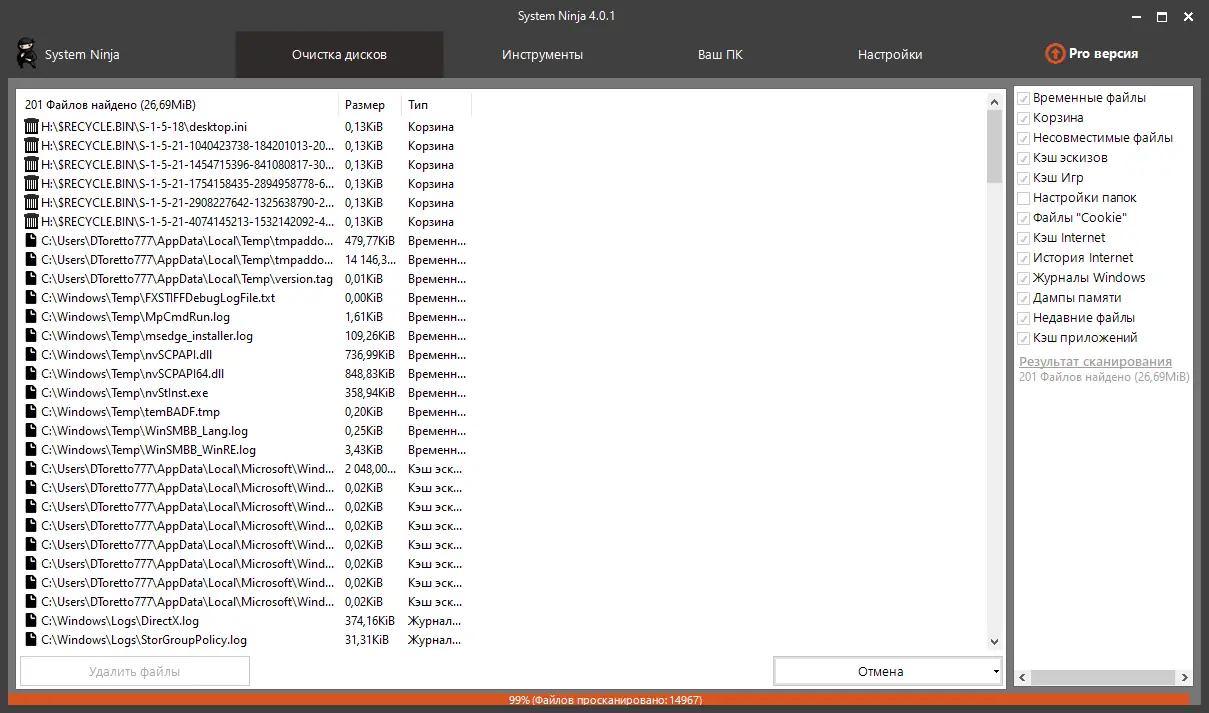The image size is (1209, 713).
Task: Click recycle bin icon for S-1-5-21-4074145213 row
Action: pyautogui.click(x=31, y=222)
